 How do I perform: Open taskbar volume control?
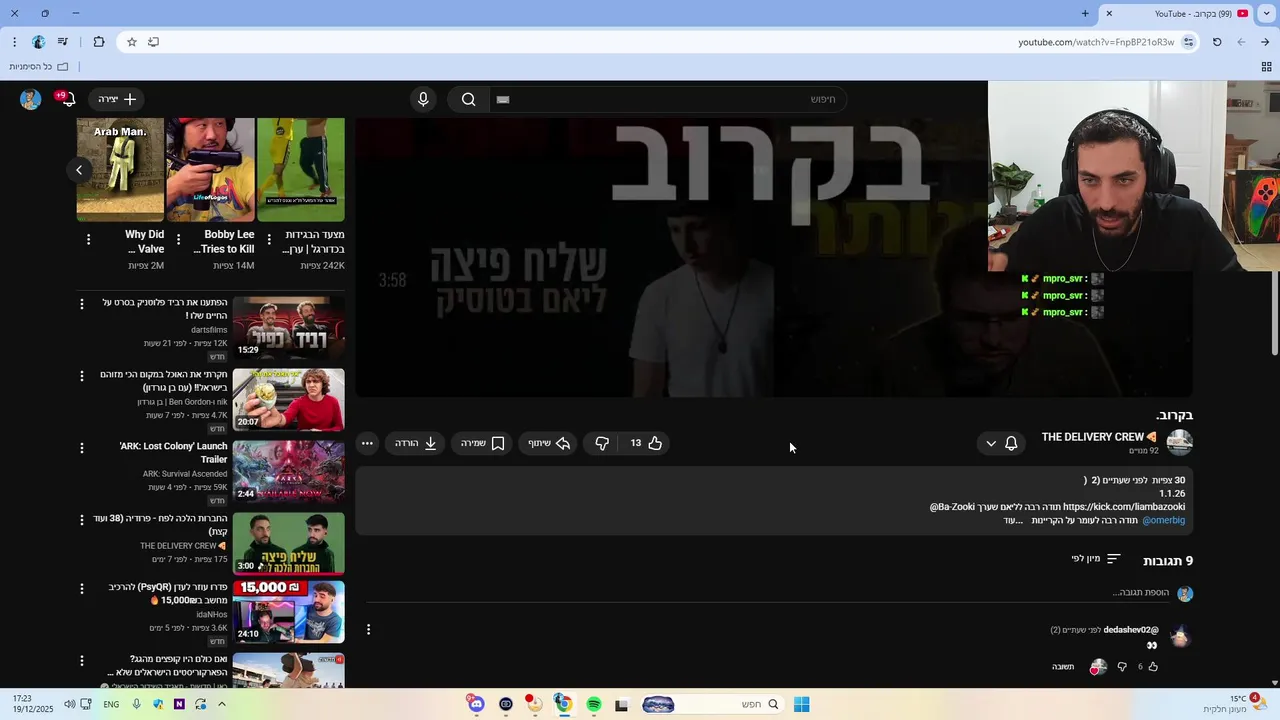coord(69,705)
